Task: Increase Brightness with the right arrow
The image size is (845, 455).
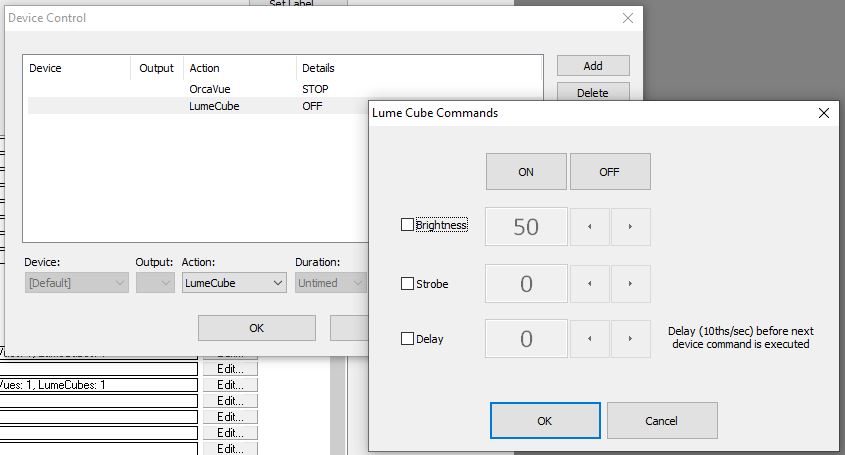Action: click(x=630, y=226)
